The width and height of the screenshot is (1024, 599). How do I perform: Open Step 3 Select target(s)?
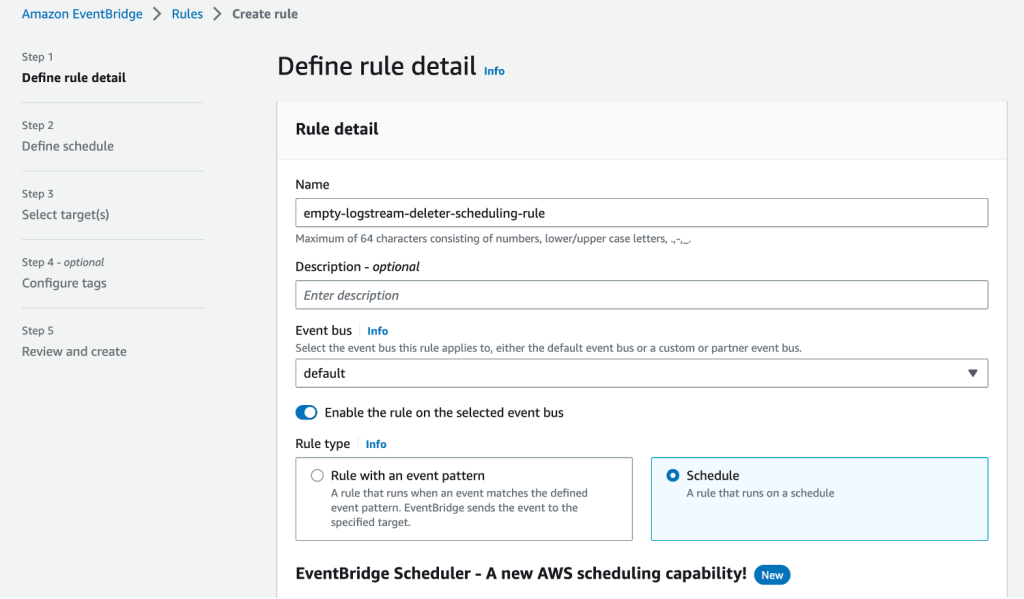65,214
